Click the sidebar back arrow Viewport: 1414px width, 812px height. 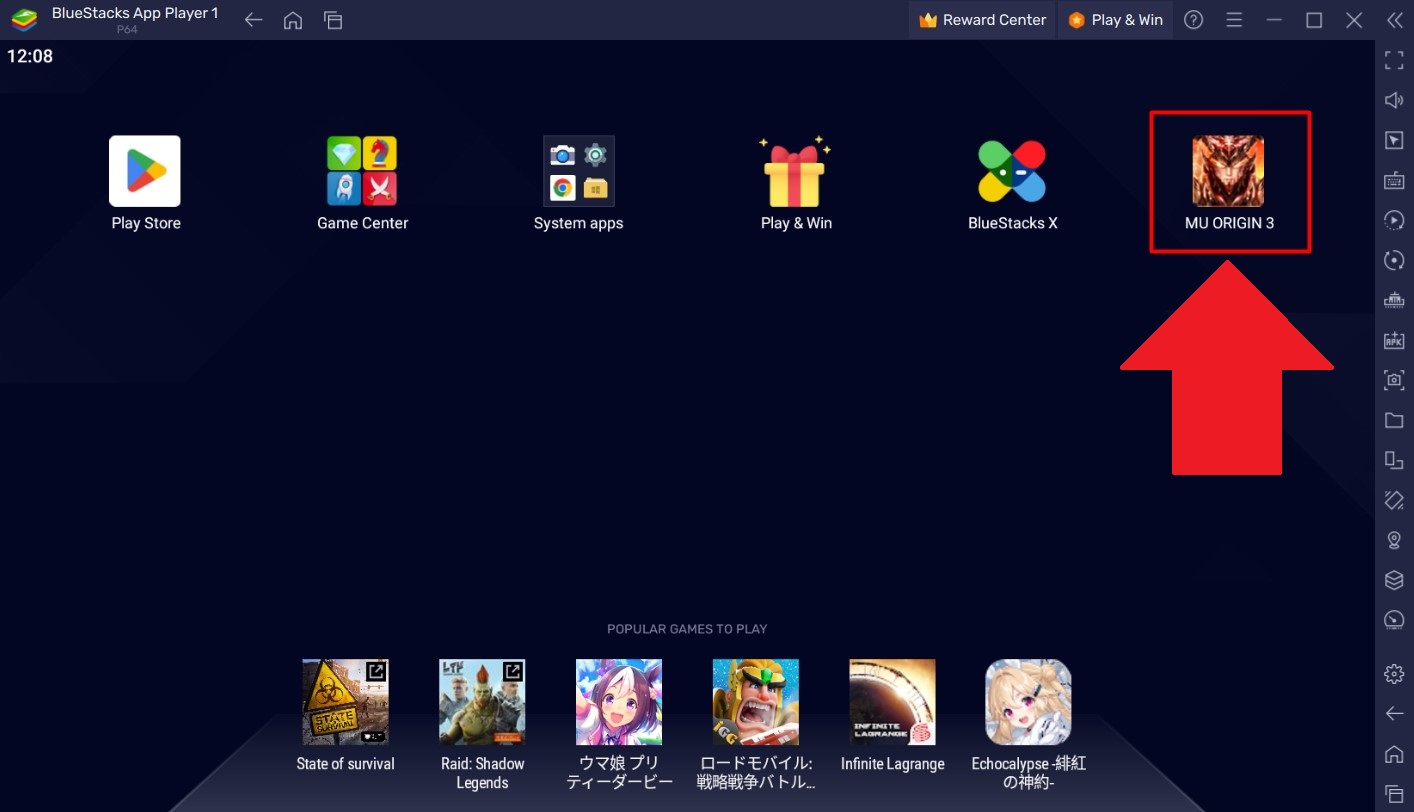(x=1394, y=713)
